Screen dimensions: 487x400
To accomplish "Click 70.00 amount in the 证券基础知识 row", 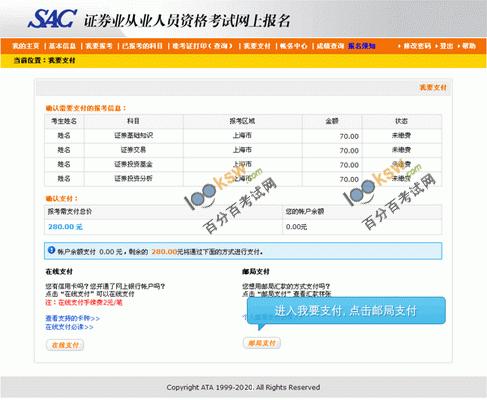I will (x=349, y=136).
